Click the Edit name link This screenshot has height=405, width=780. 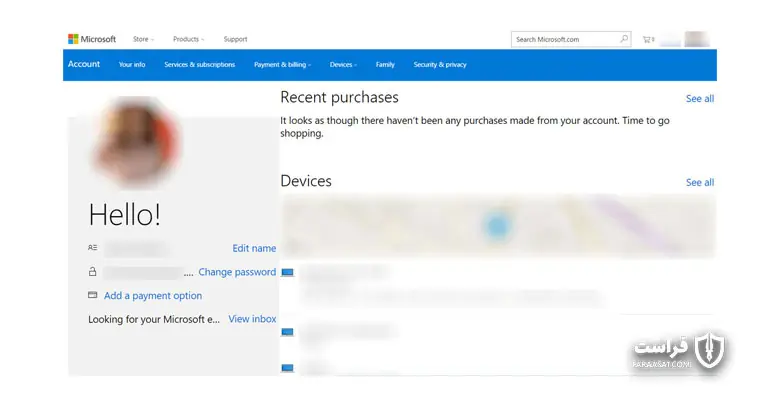coord(254,248)
